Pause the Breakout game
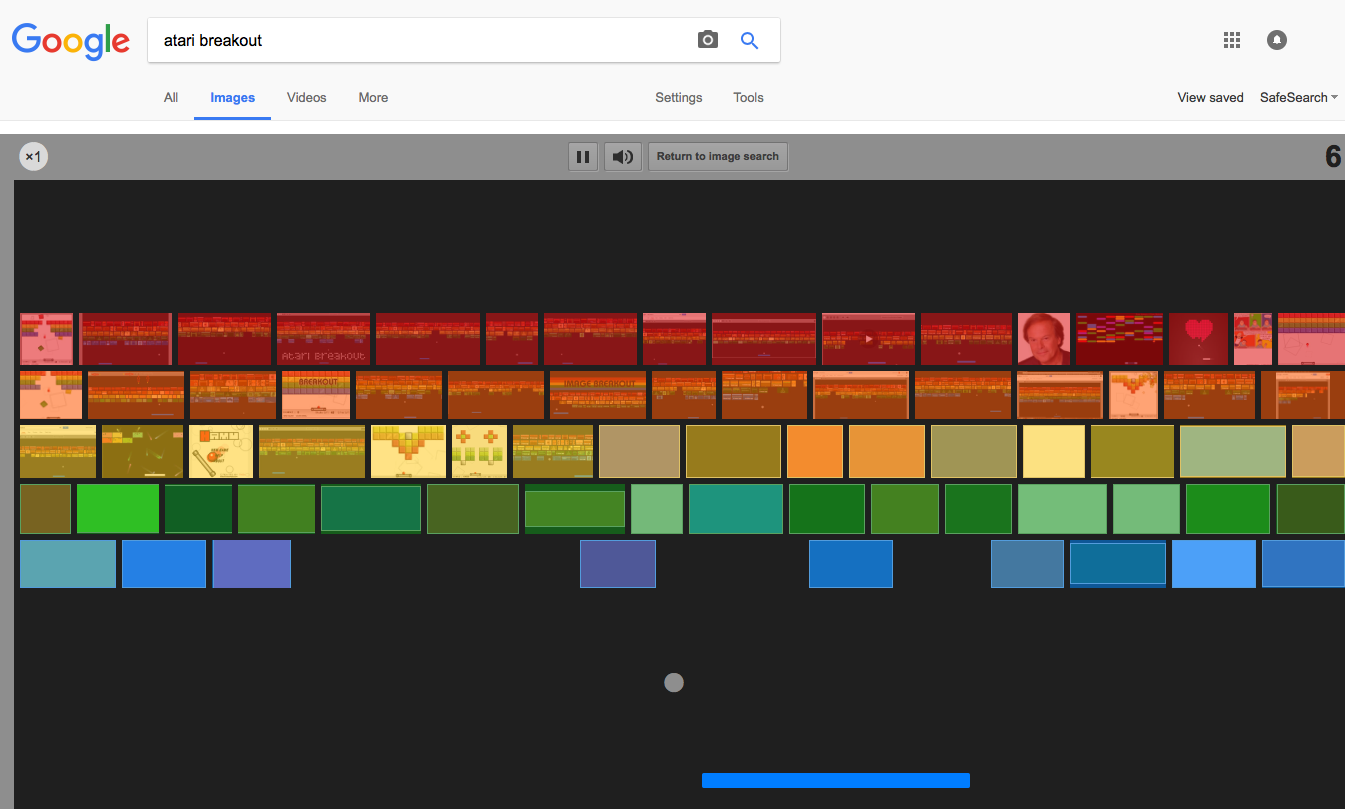 (x=583, y=157)
